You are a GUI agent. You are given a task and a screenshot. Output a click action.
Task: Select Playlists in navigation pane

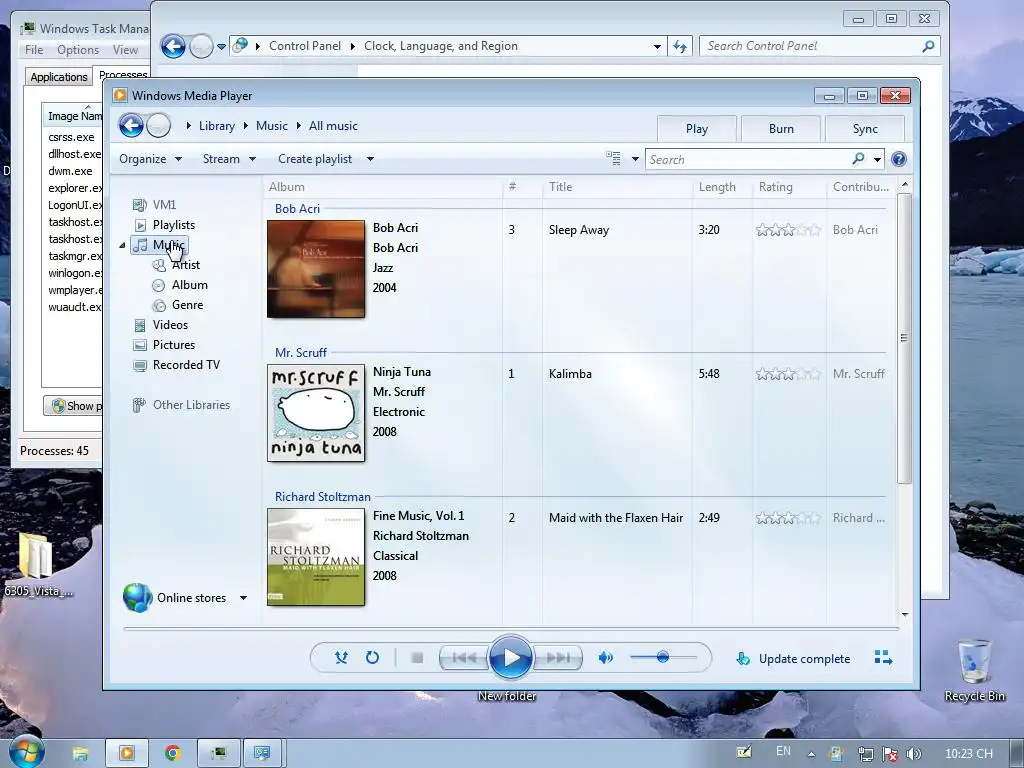(x=174, y=225)
